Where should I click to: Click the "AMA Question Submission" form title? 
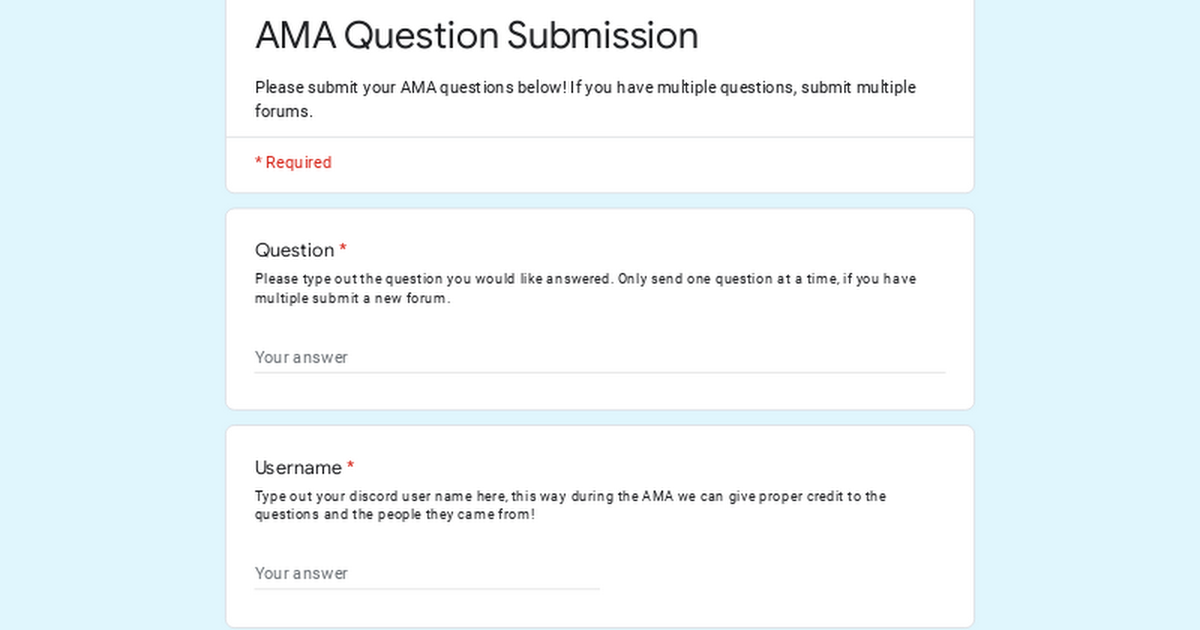[476, 35]
